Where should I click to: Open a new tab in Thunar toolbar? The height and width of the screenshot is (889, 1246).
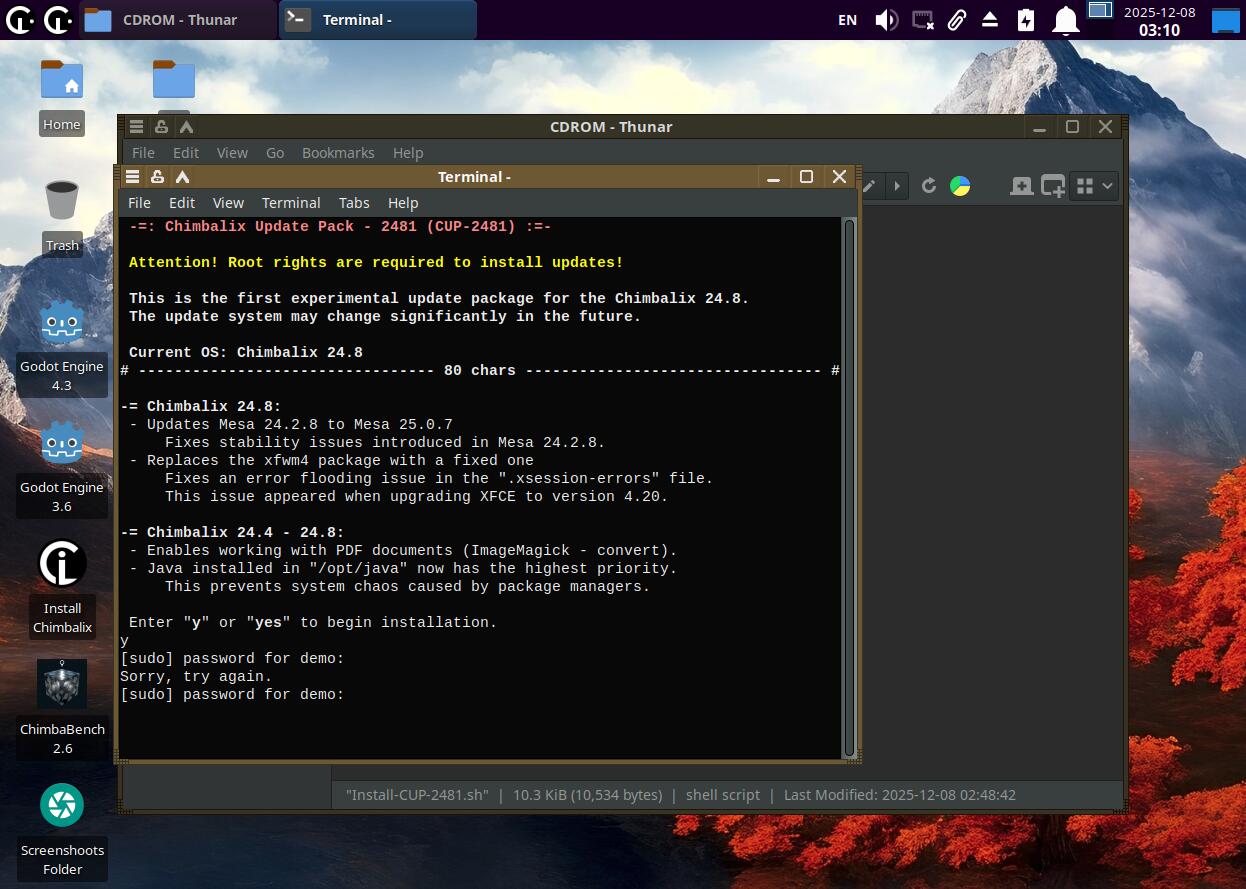tap(1021, 186)
